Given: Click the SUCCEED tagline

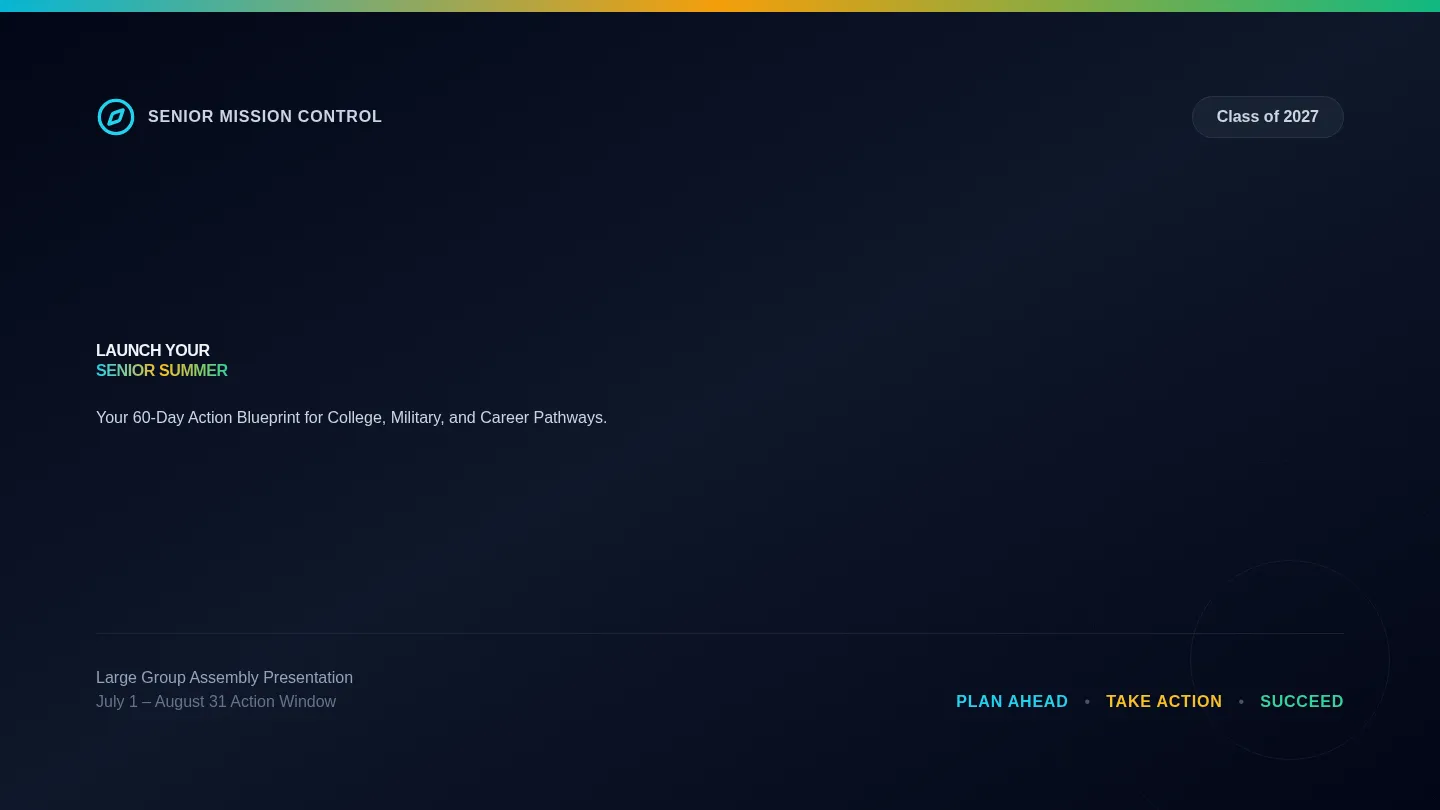Looking at the screenshot, I should pyautogui.click(x=1302, y=702).
